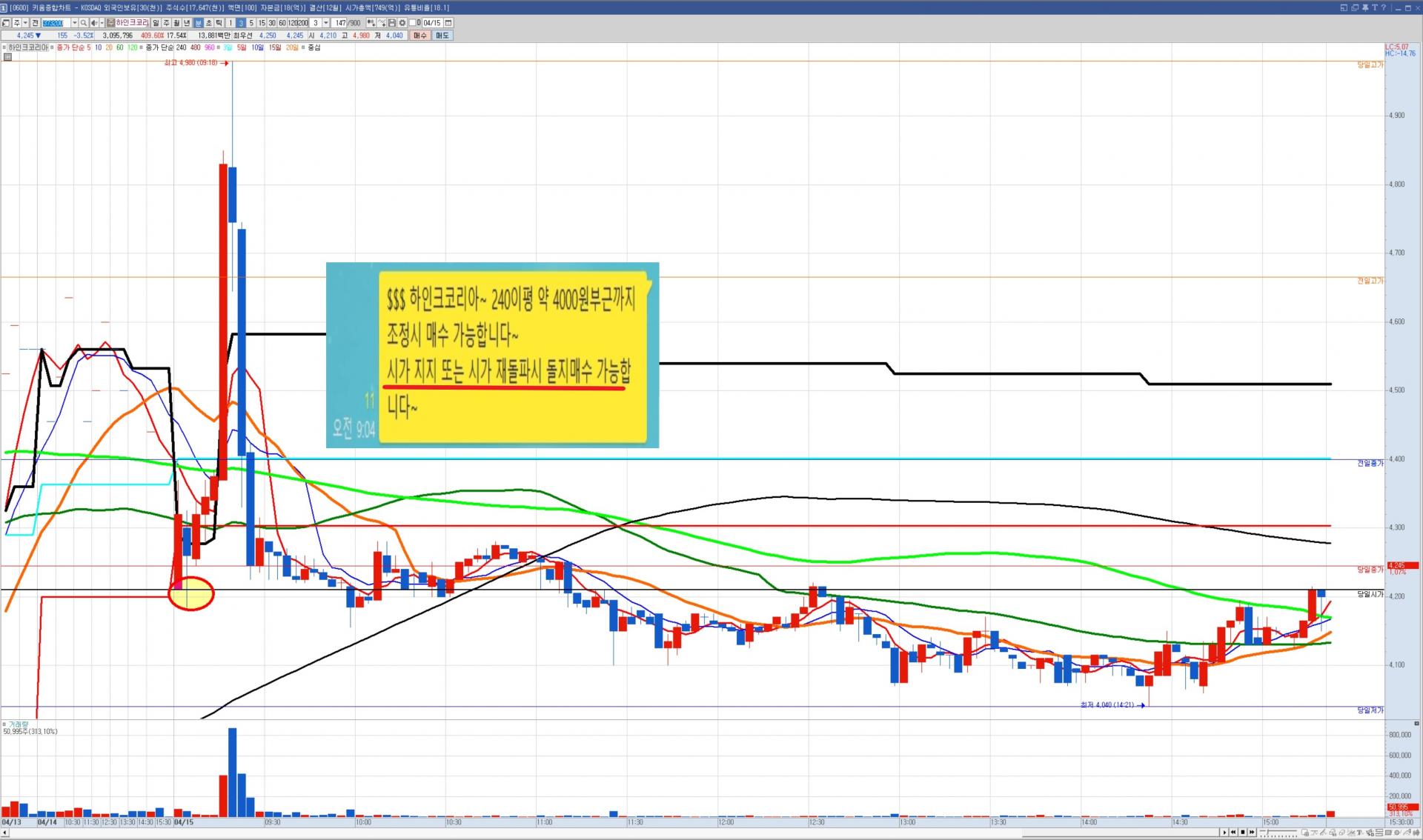Switch to 일 (daily) chart period
The height and width of the screenshot is (840, 1423).
[156, 23]
